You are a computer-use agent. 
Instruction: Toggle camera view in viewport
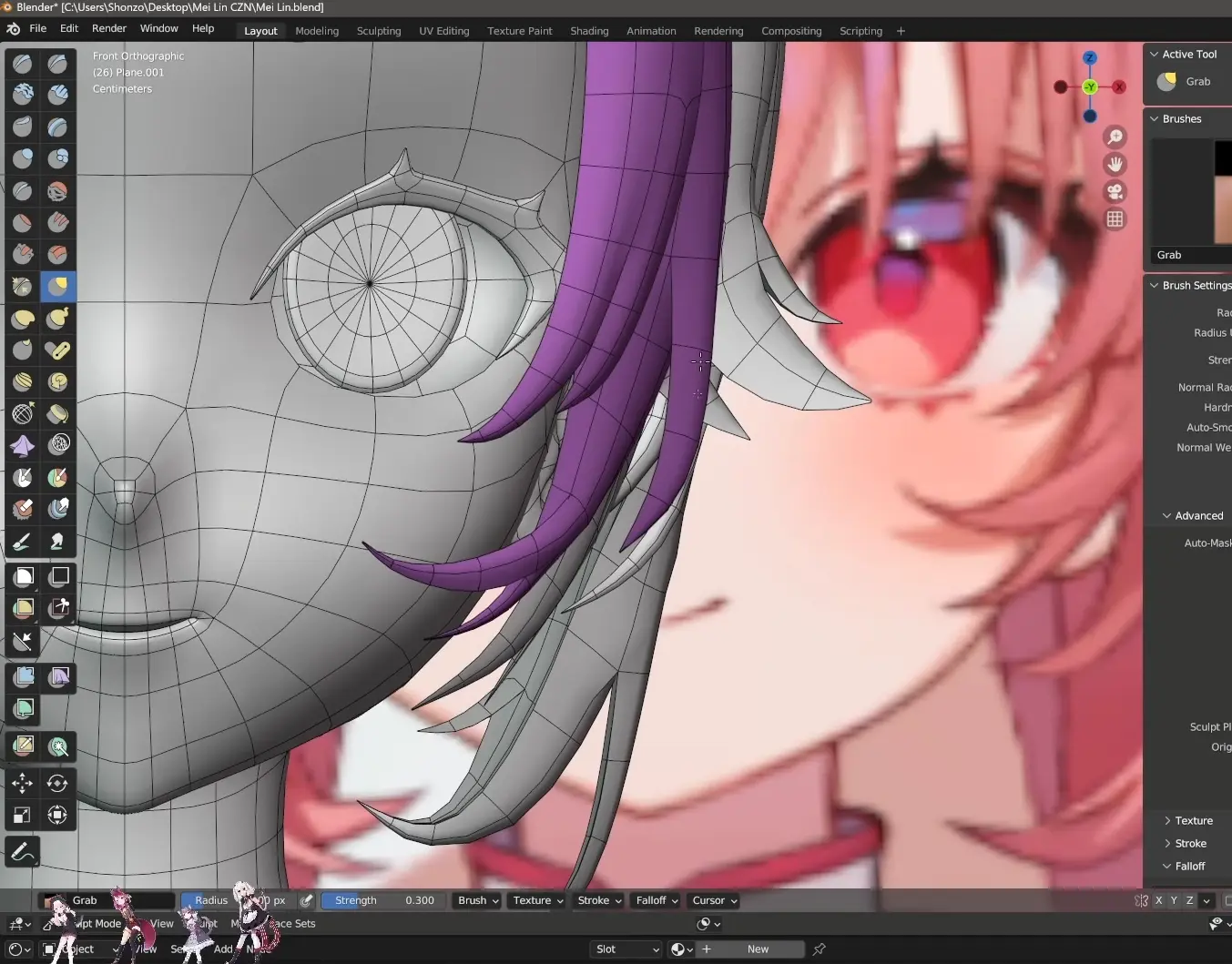(x=1115, y=192)
